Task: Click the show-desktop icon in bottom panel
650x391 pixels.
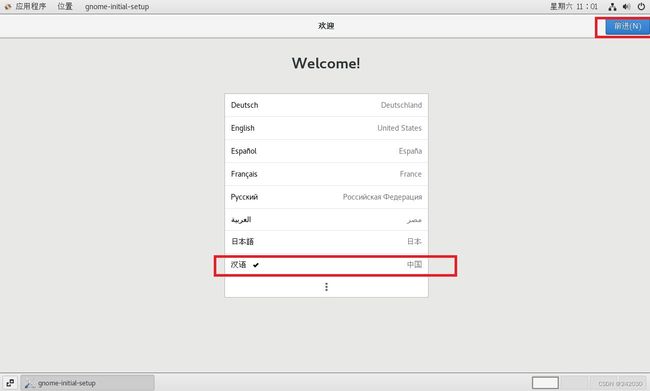Action: point(10,383)
